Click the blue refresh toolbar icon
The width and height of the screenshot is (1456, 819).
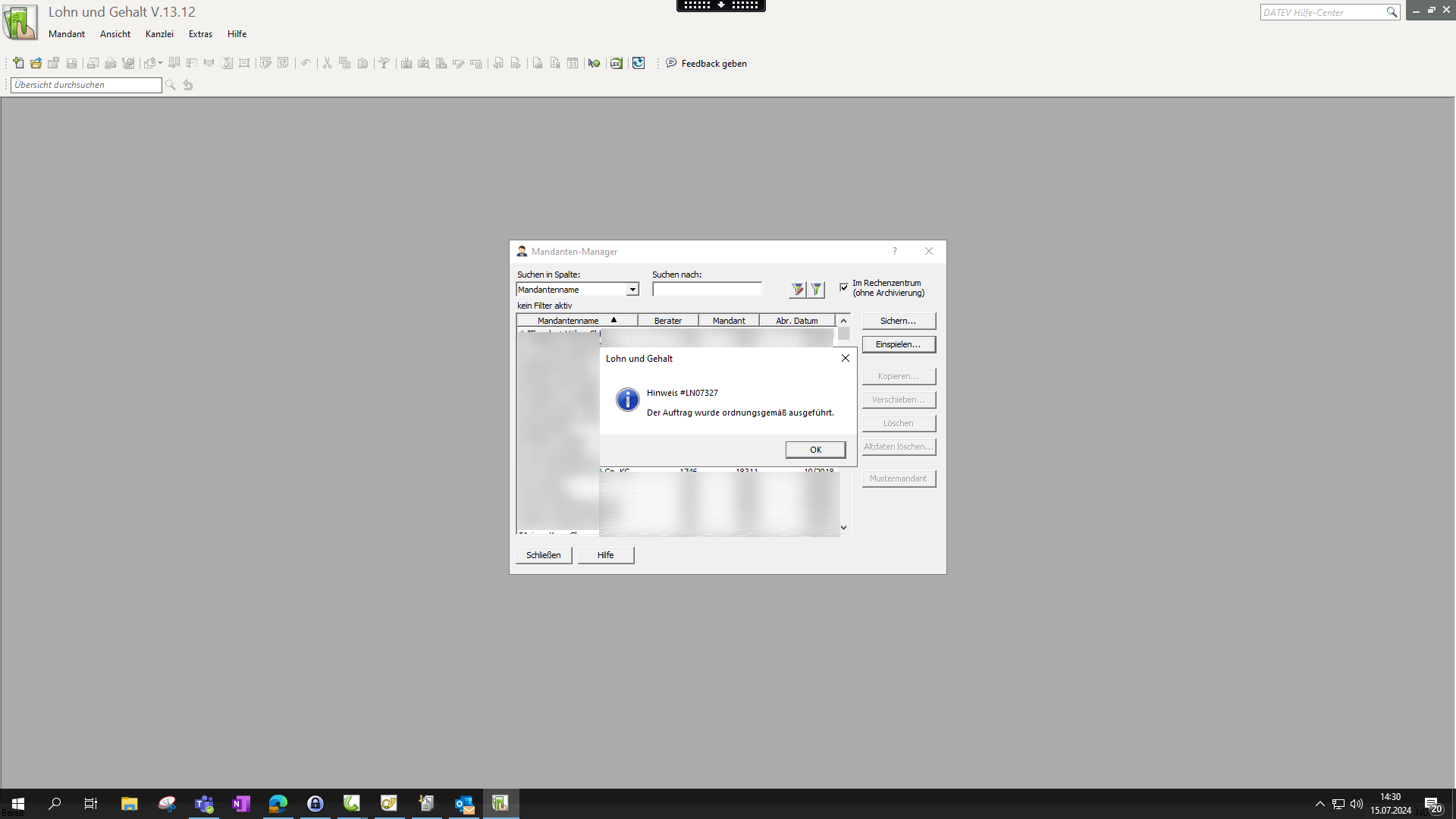pyautogui.click(x=639, y=63)
